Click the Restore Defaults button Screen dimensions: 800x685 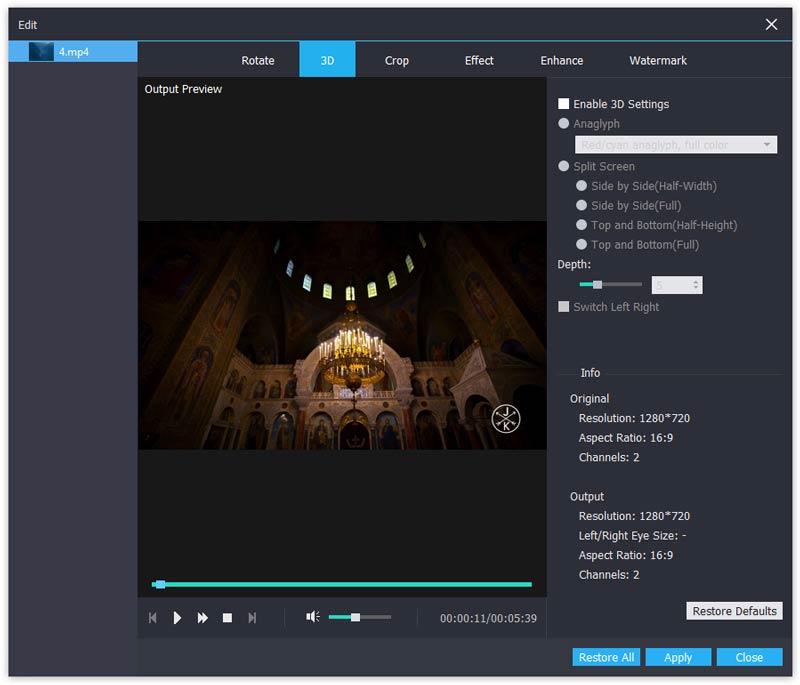click(734, 611)
